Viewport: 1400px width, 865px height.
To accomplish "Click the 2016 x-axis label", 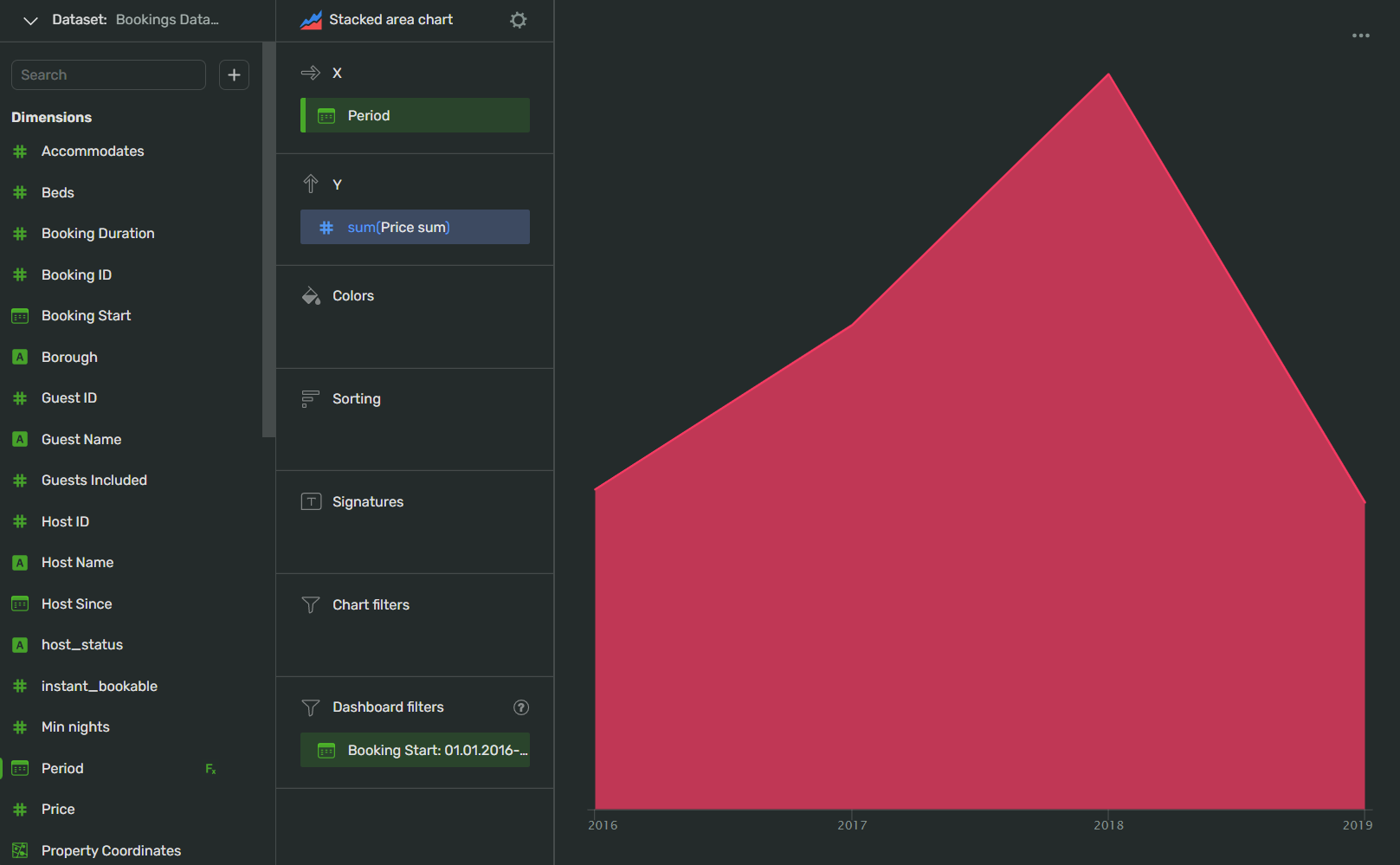I will click(x=603, y=825).
